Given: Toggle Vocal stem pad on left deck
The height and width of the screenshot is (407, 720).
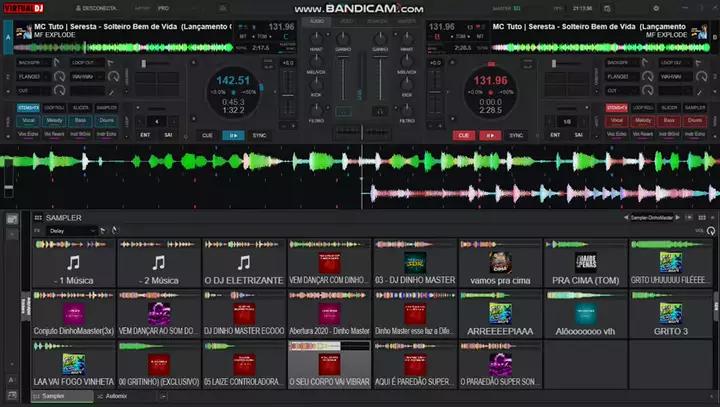Looking at the screenshot, I should 28,121.
